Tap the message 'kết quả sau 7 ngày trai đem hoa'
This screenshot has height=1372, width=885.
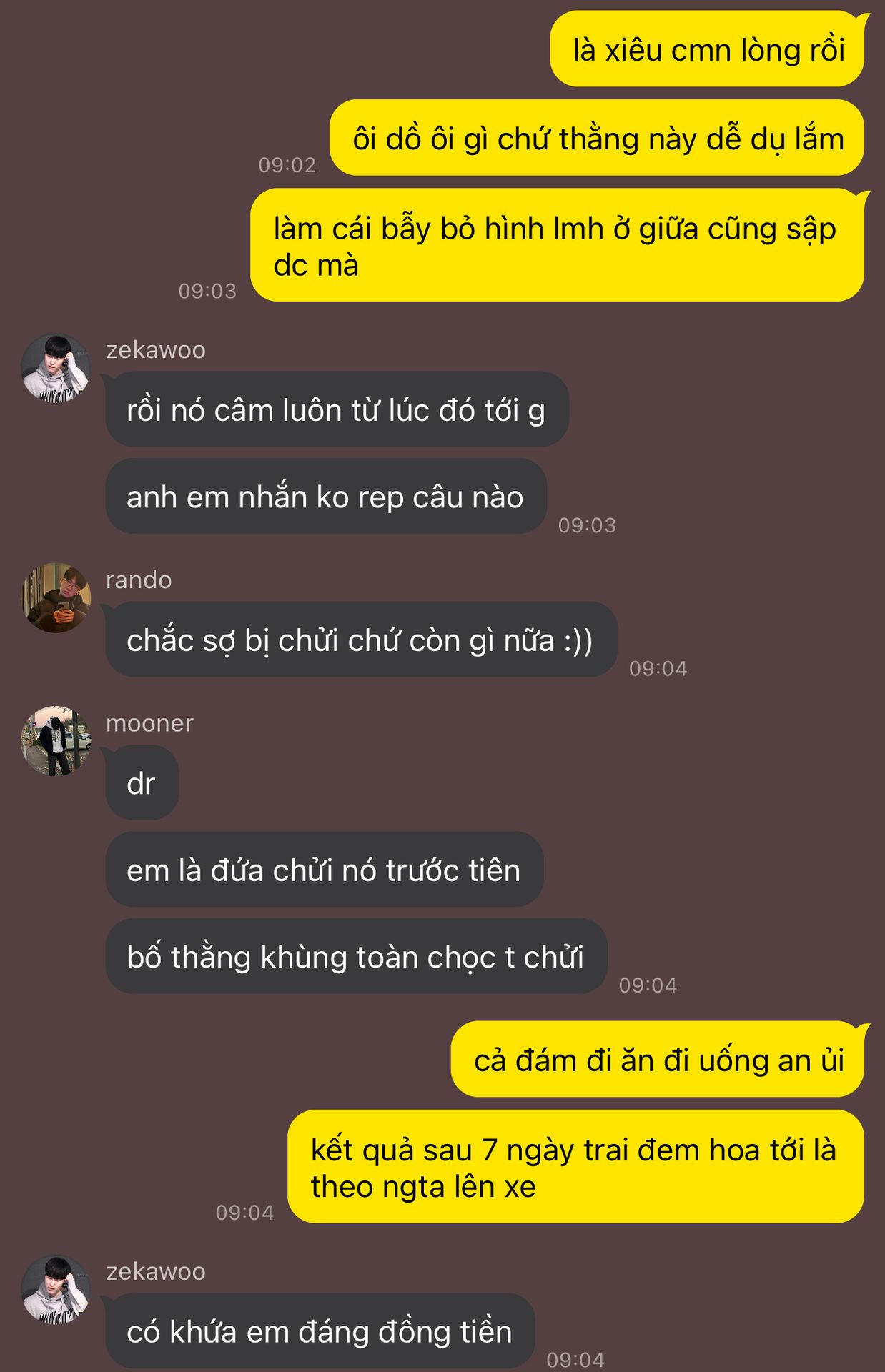click(576, 1167)
